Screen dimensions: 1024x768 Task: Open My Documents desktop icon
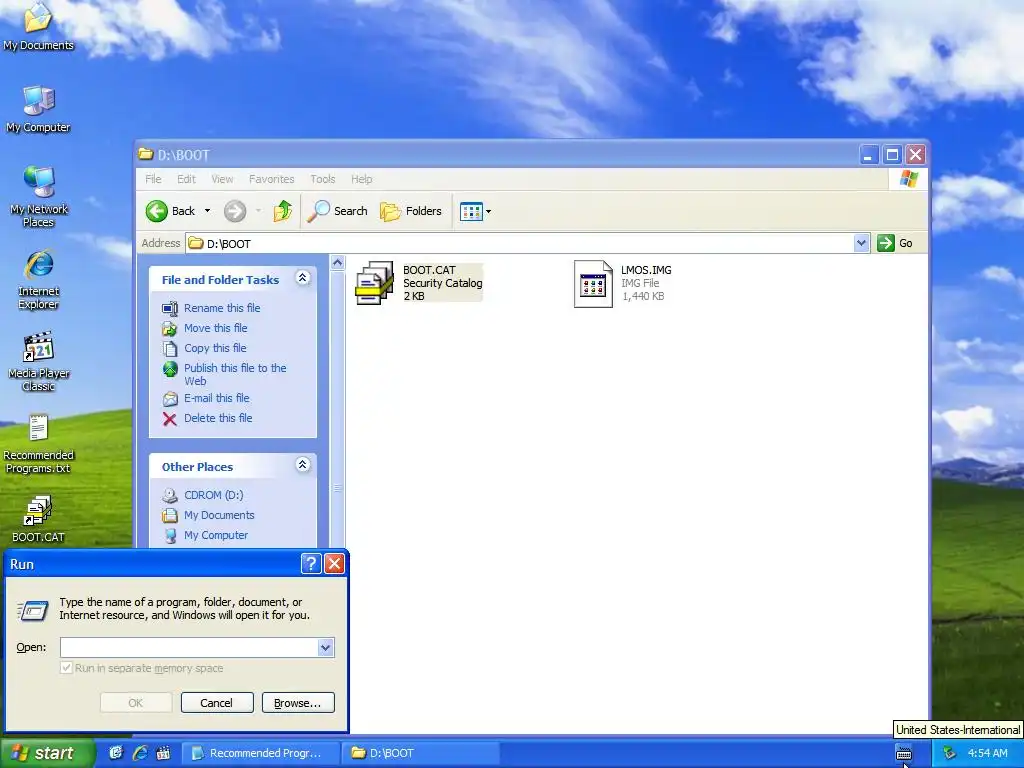38,26
